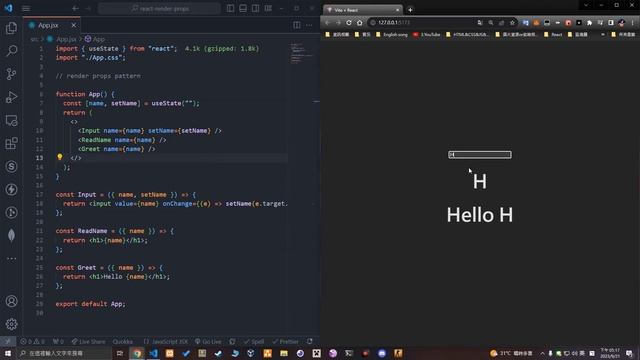Click the App symbol breadcrumb
Screen dimensions: 640x360
[x=95, y=39]
